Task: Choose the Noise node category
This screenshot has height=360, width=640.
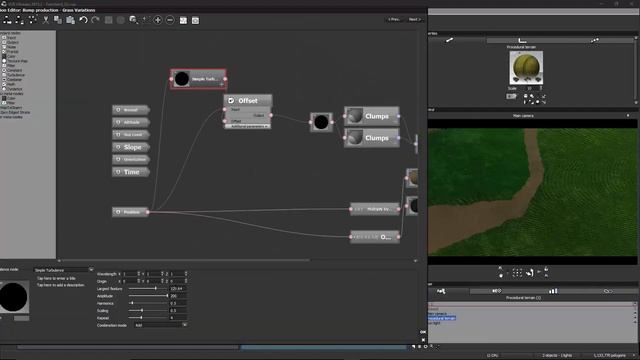Action: point(9,47)
